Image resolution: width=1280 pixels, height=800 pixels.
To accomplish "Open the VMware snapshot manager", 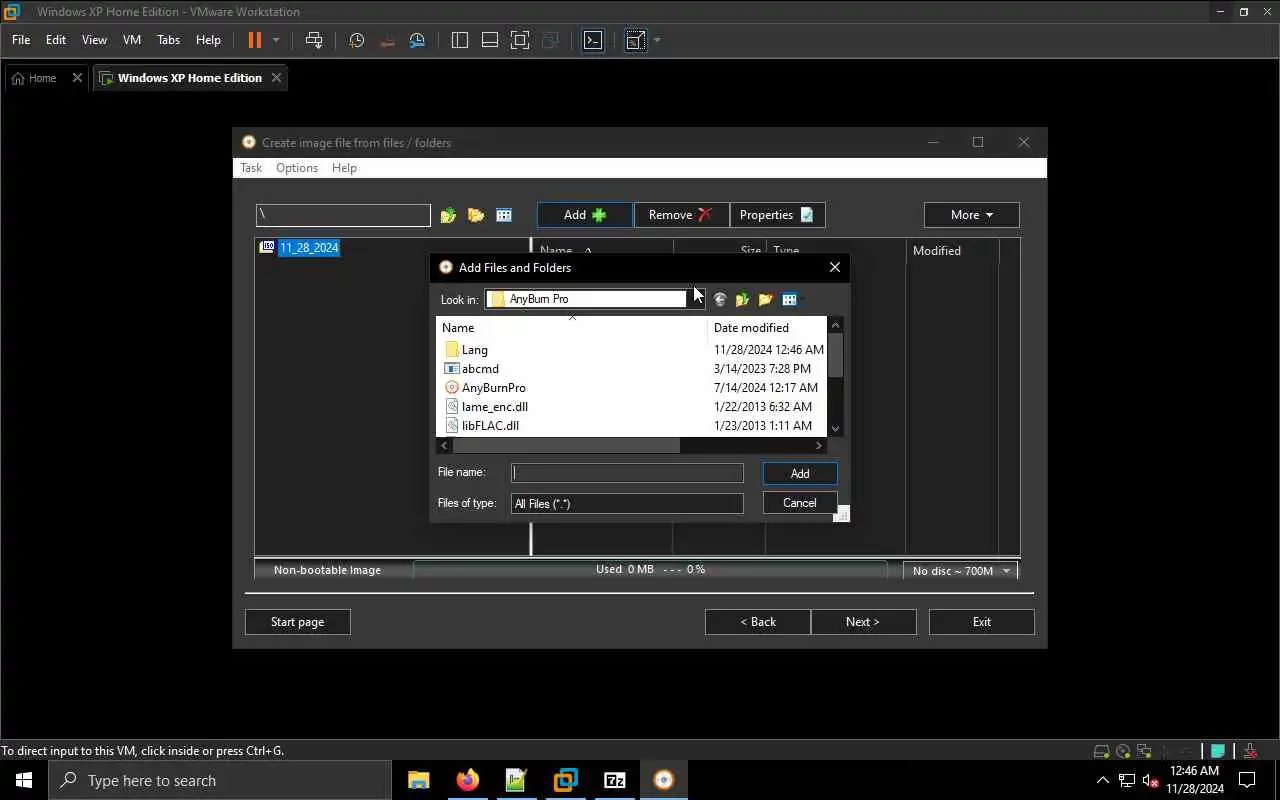I will 418,40.
